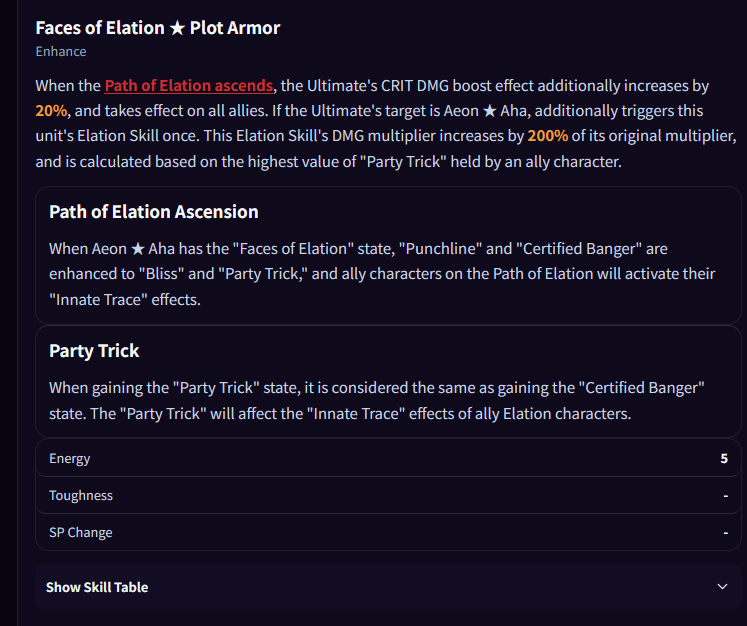Image resolution: width=747 pixels, height=626 pixels.
Task: Click the star icon in Ascension card text
Action: pos(138,249)
